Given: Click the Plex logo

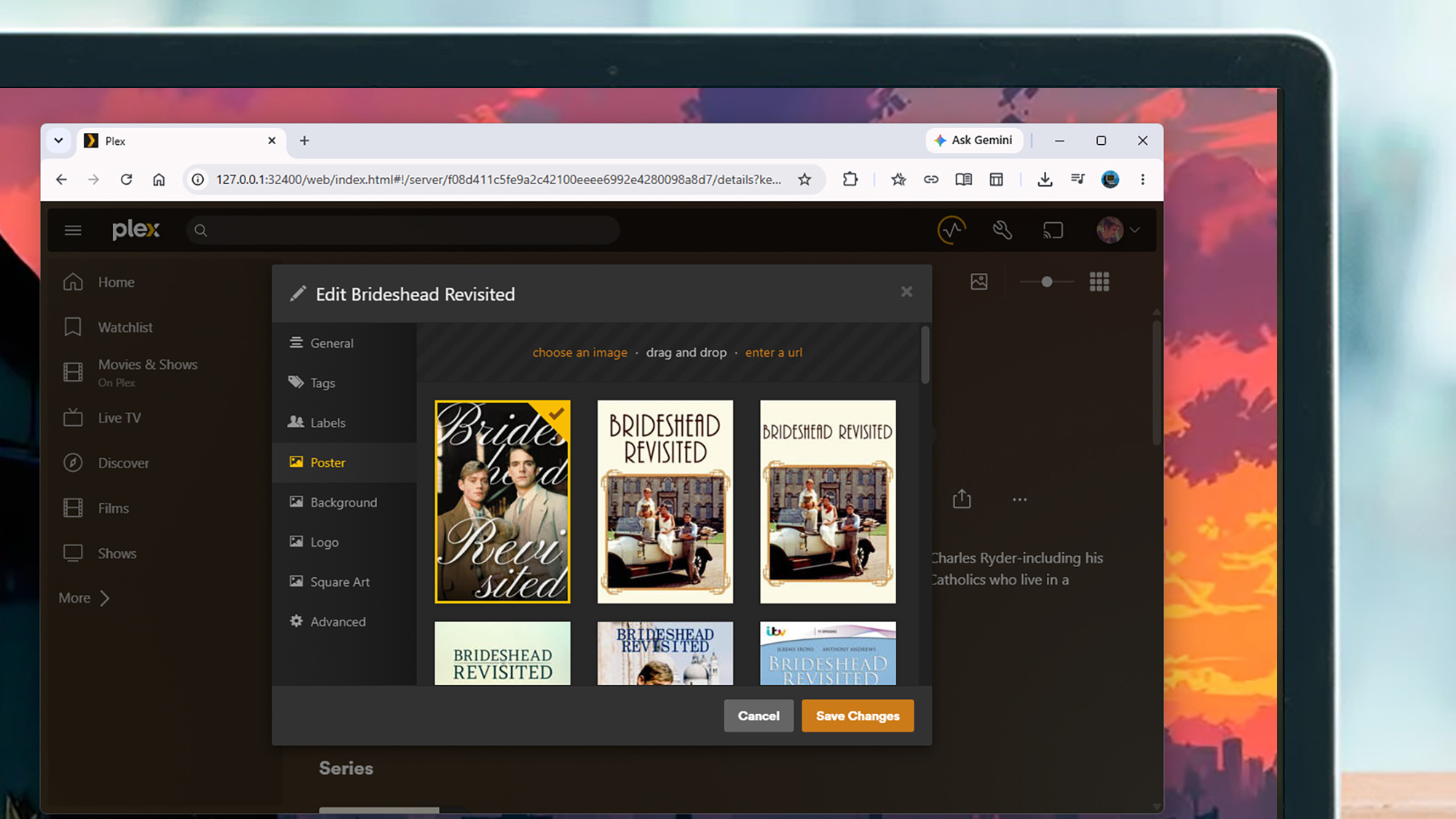Looking at the screenshot, I should pos(136,229).
